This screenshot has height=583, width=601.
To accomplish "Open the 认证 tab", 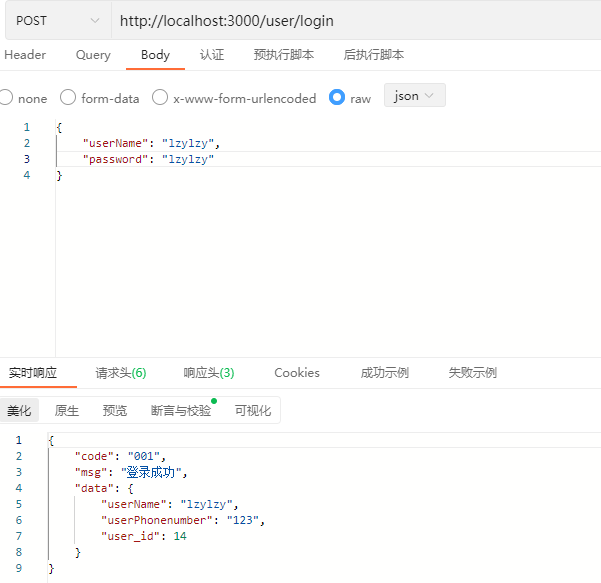I will 212,55.
